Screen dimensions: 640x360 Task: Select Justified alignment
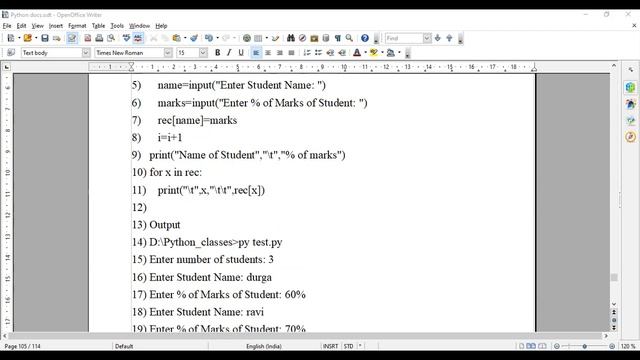[x=291, y=53]
